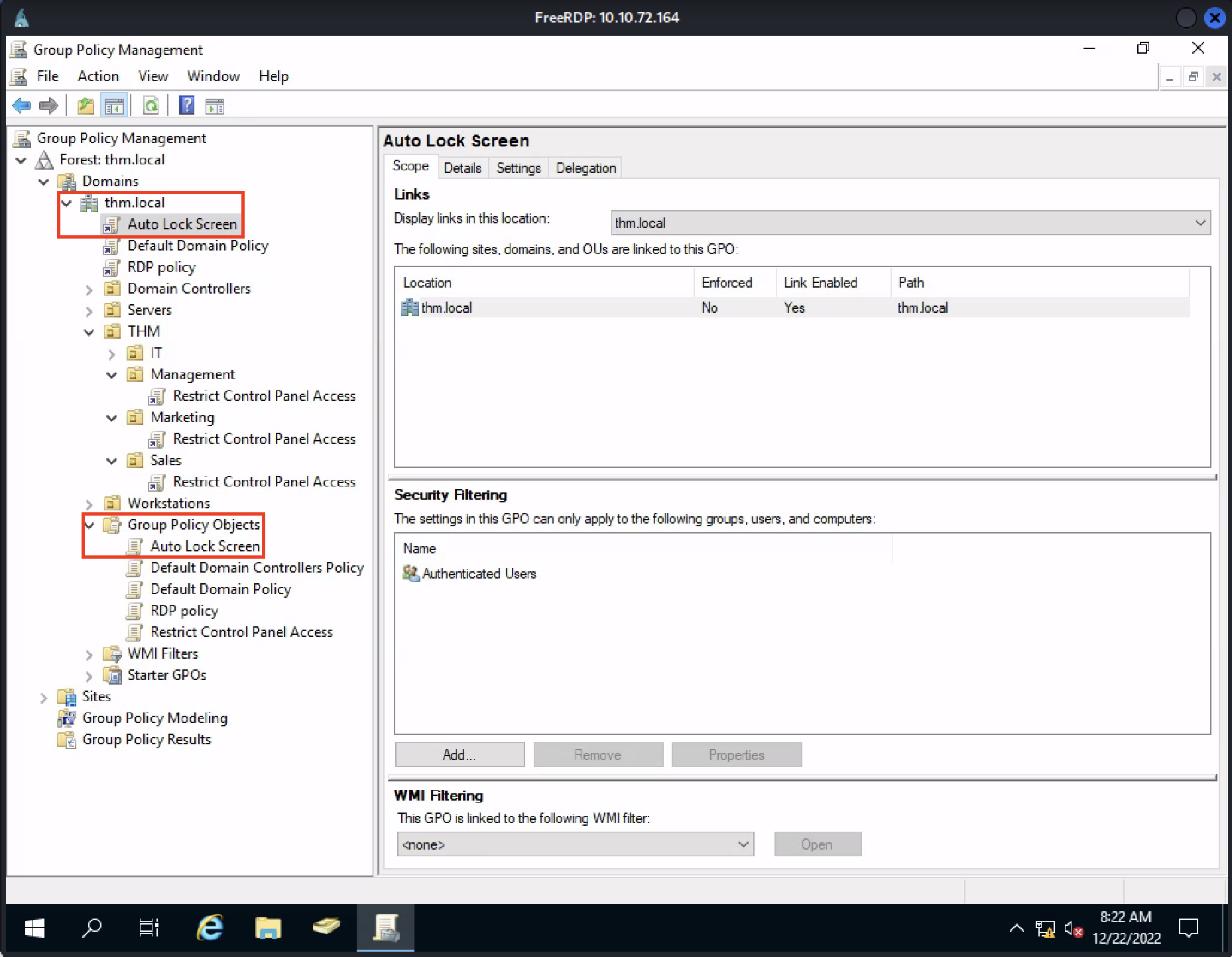The width and height of the screenshot is (1232, 957).
Task: Collapse the Forest: thm.local node
Action: click(x=21, y=160)
